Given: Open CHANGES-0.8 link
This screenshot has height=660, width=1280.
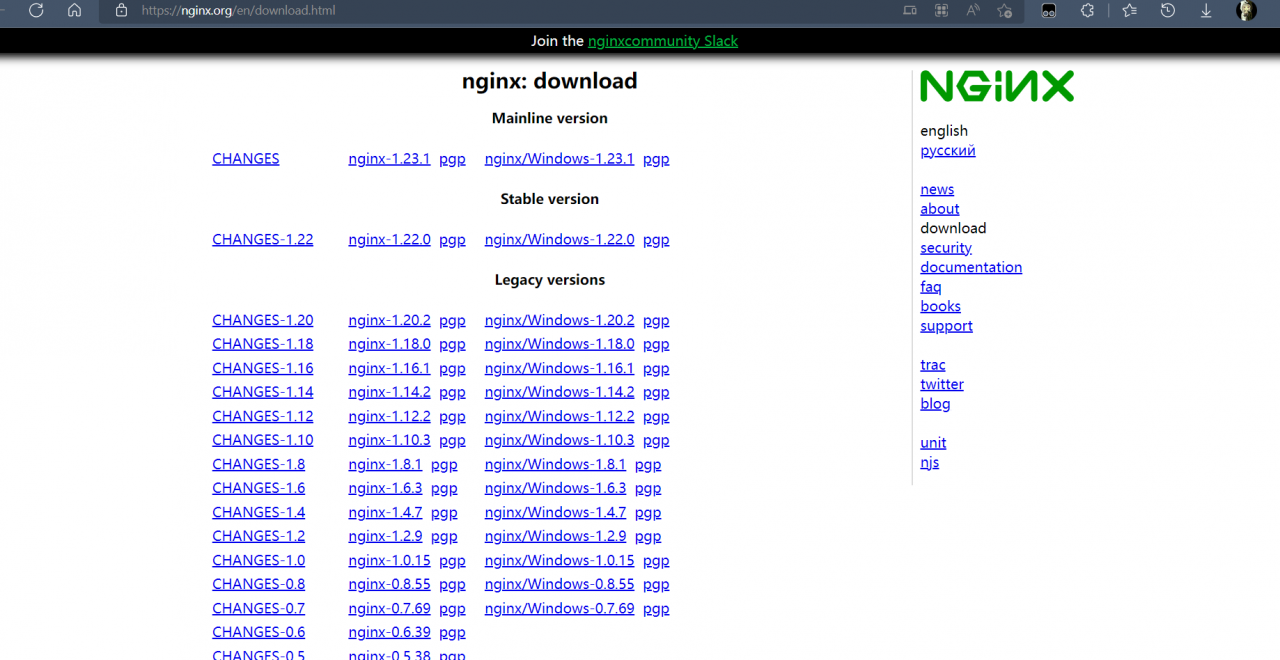Looking at the screenshot, I should [x=259, y=585].
